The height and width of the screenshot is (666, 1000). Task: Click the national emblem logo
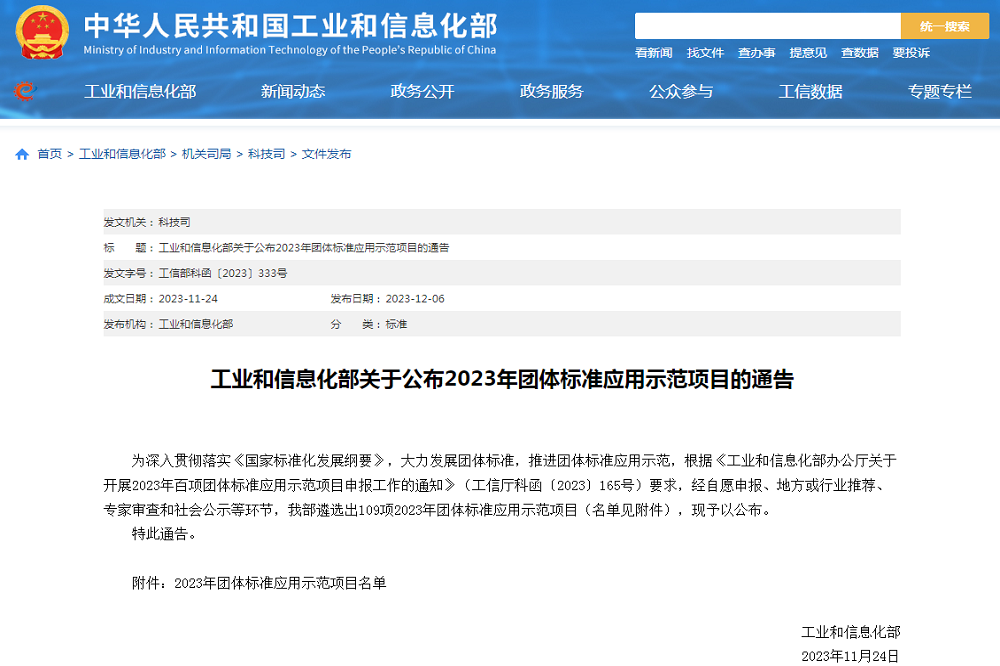tap(42, 32)
